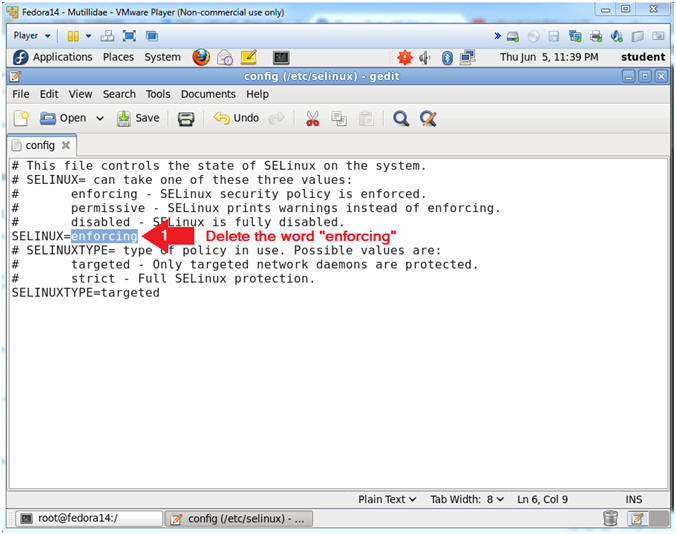Click the red alert notification icon
The height and width of the screenshot is (534, 676).
[x=404, y=57]
